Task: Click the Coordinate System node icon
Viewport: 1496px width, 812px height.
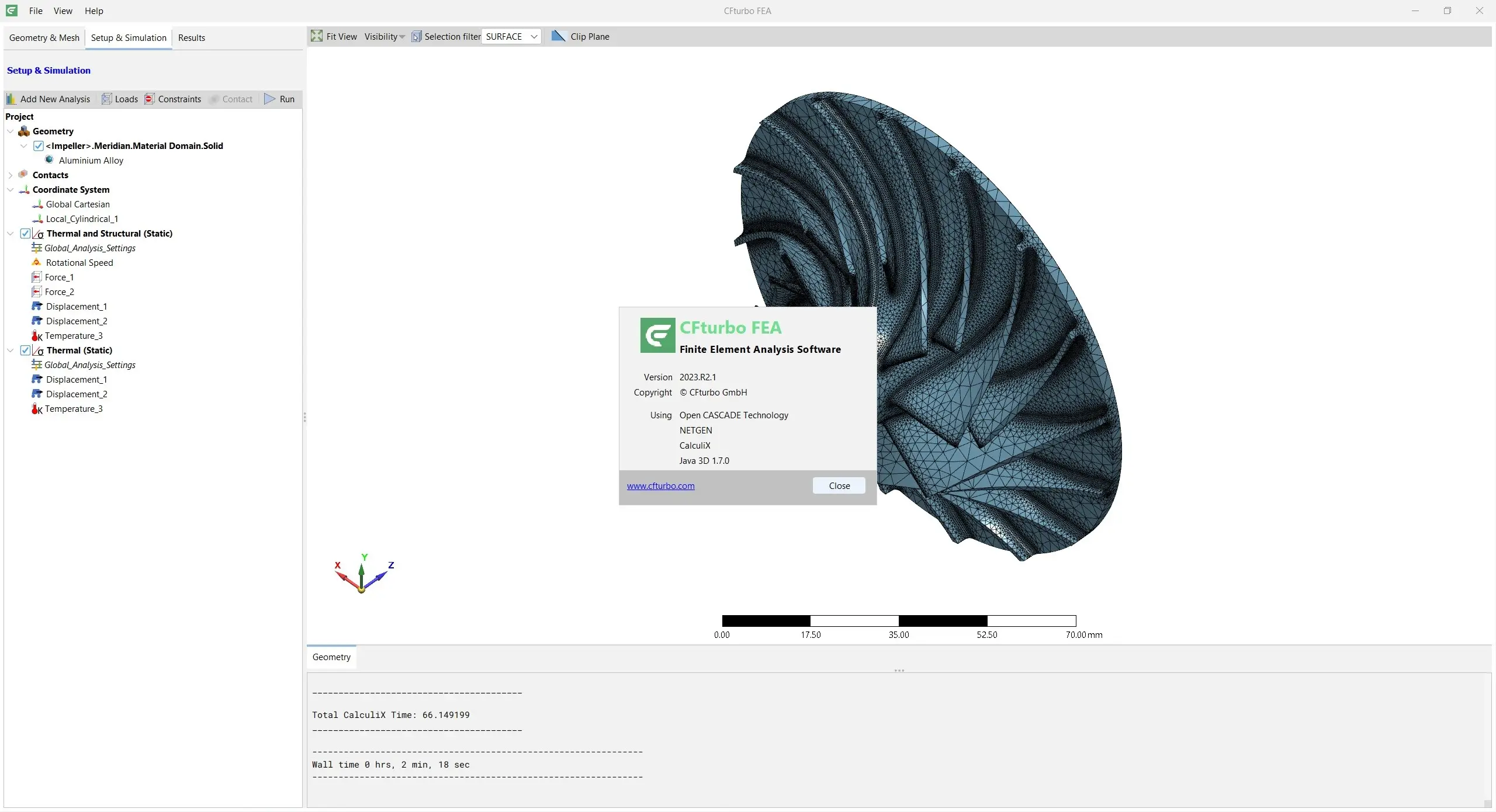Action: click(24, 189)
